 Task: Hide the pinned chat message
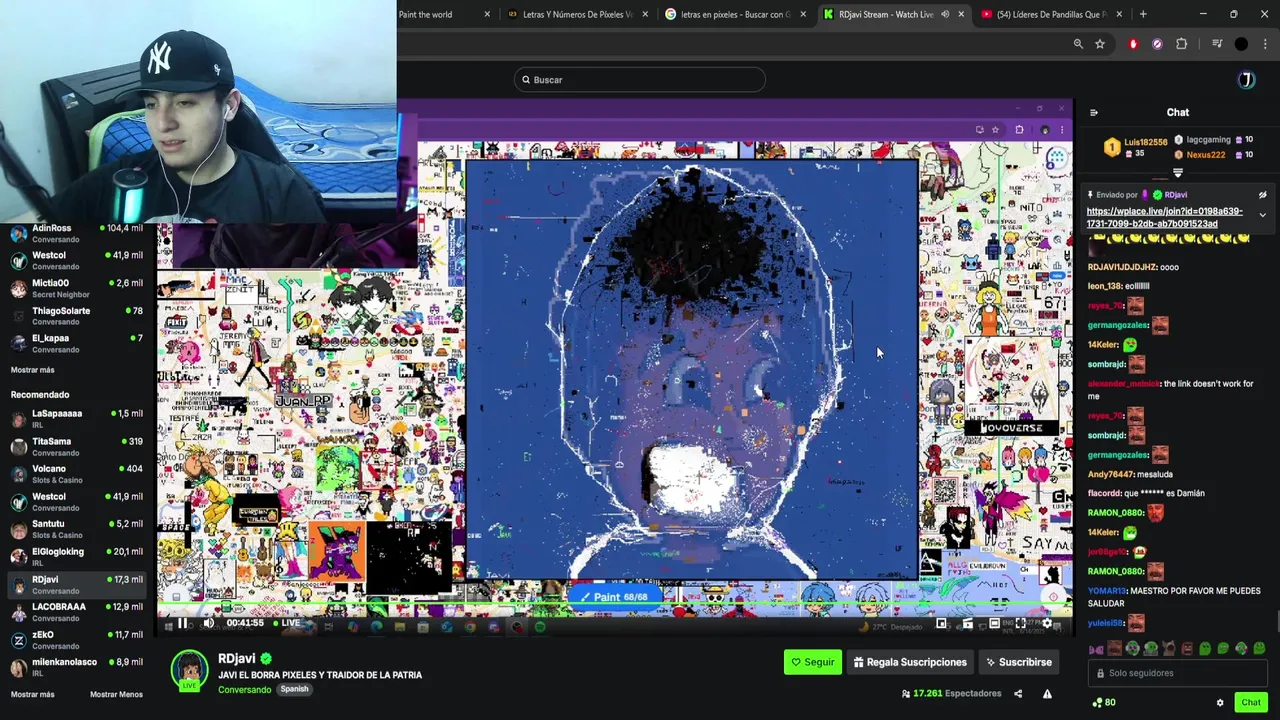pyautogui.click(x=1262, y=195)
